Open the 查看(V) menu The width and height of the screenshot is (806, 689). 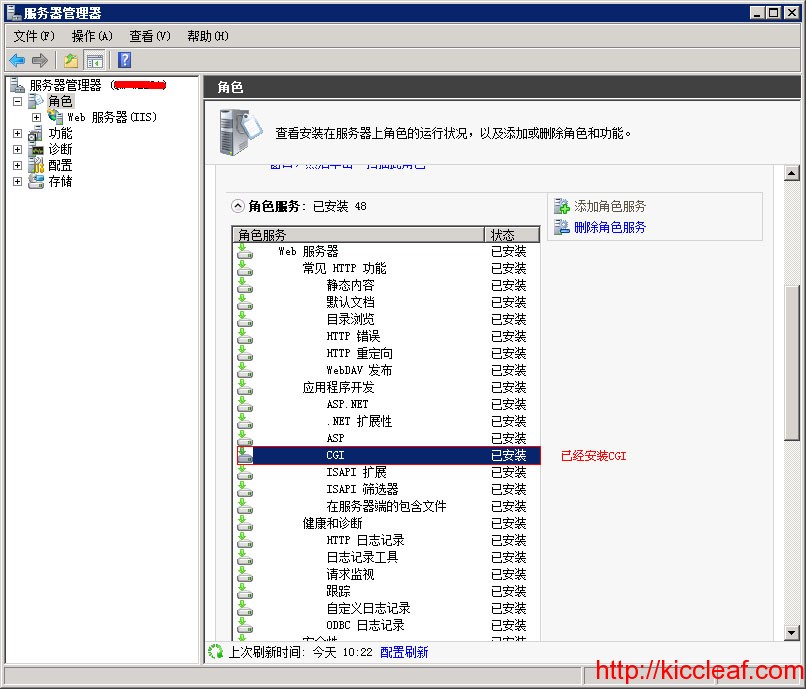pos(150,36)
